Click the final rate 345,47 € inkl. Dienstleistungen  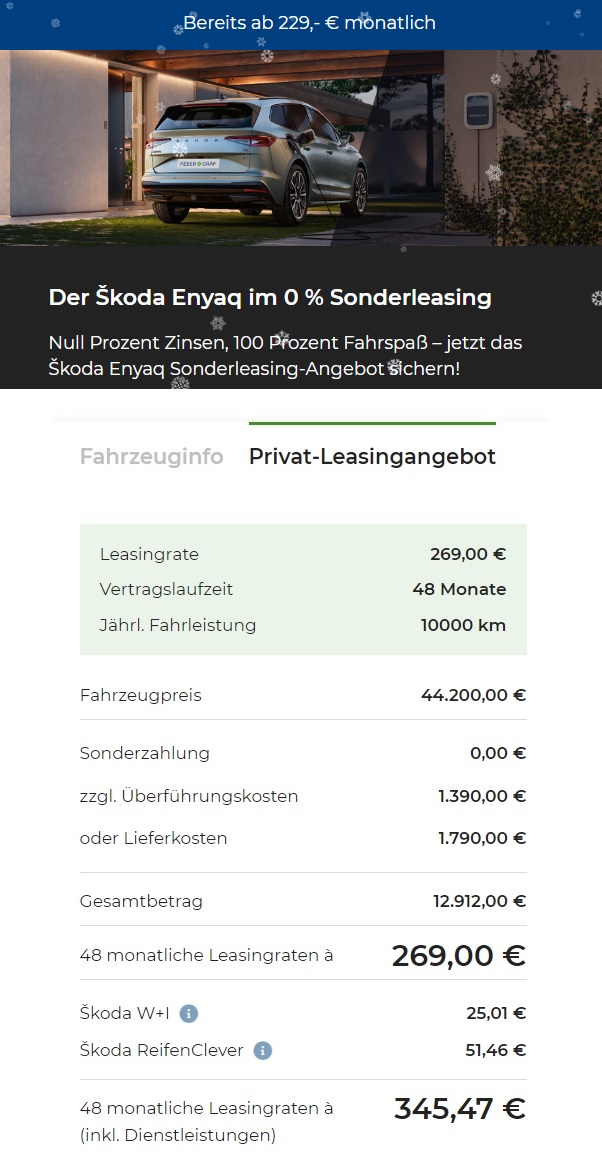click(x=458, y=1108)
